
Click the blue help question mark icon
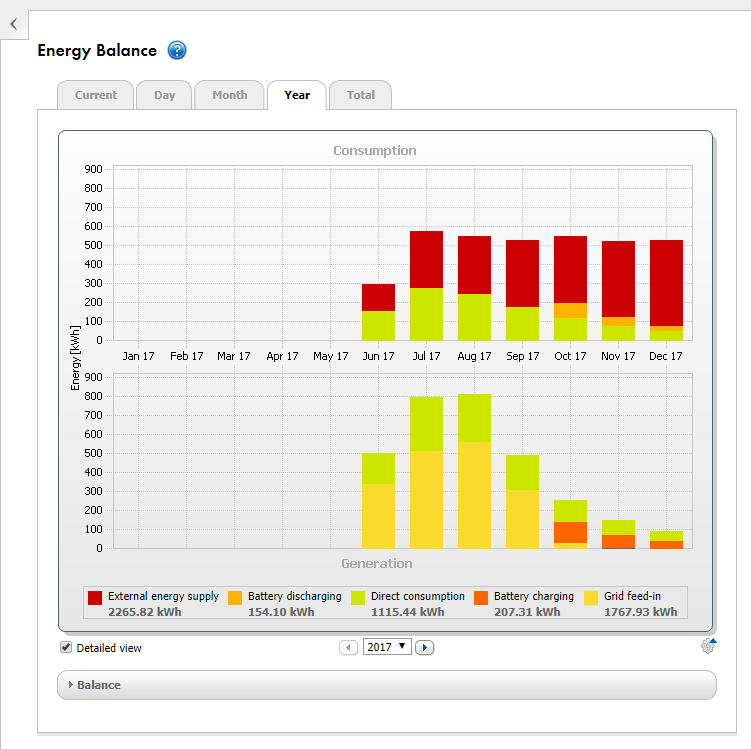pyautogui.click(x=177, y=51)
